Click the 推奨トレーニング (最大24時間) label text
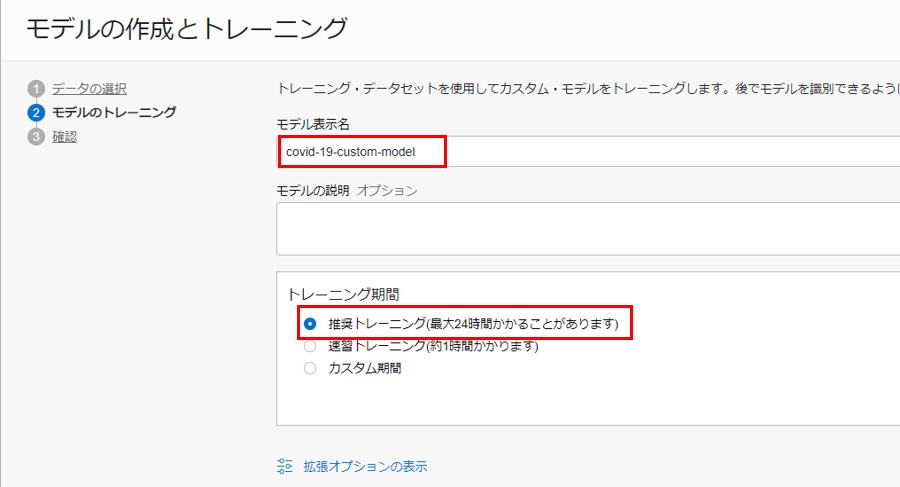Viewport: 900px width, 487px height. click(473, 324)
